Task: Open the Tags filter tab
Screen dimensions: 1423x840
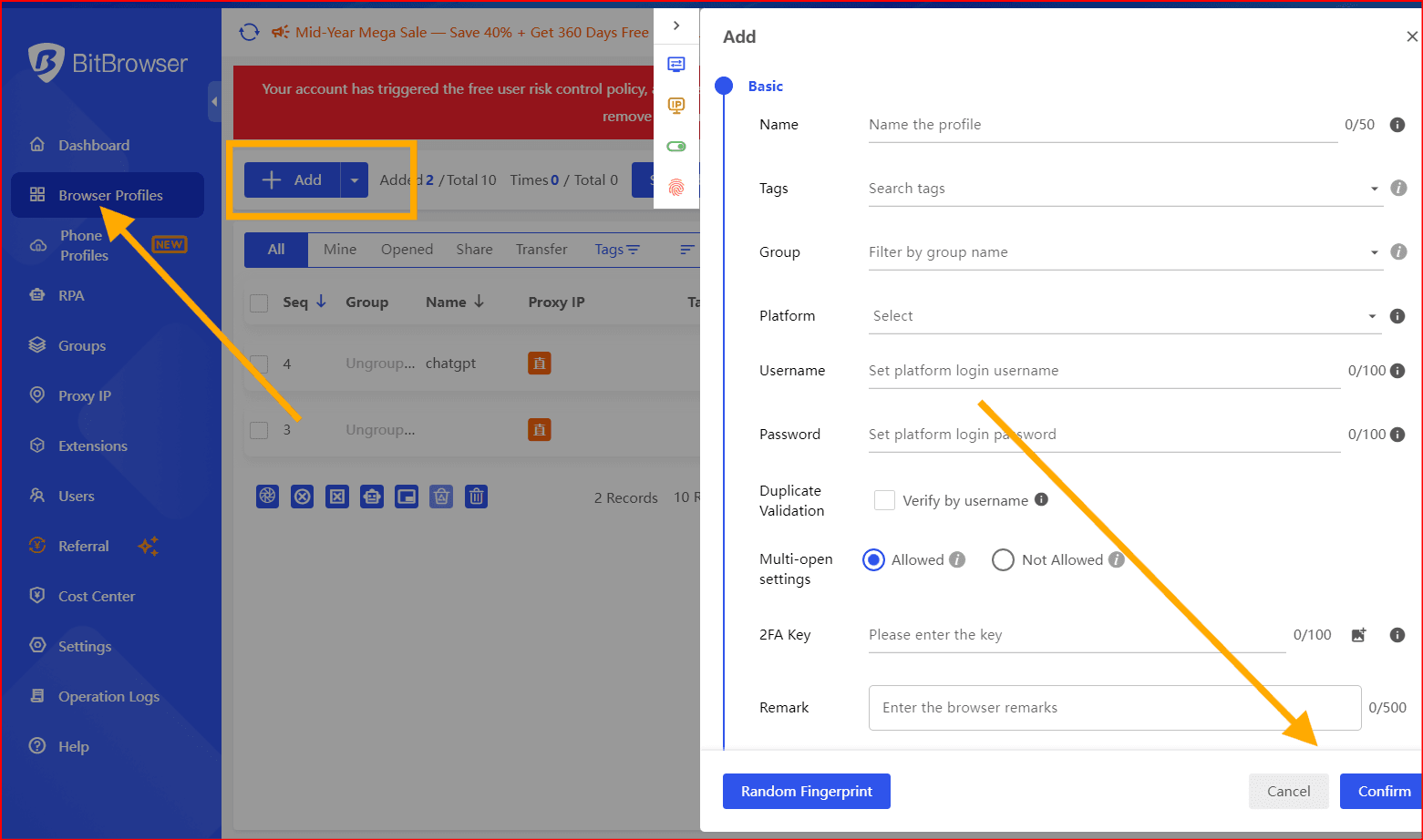Action: (x=617, y=250)
